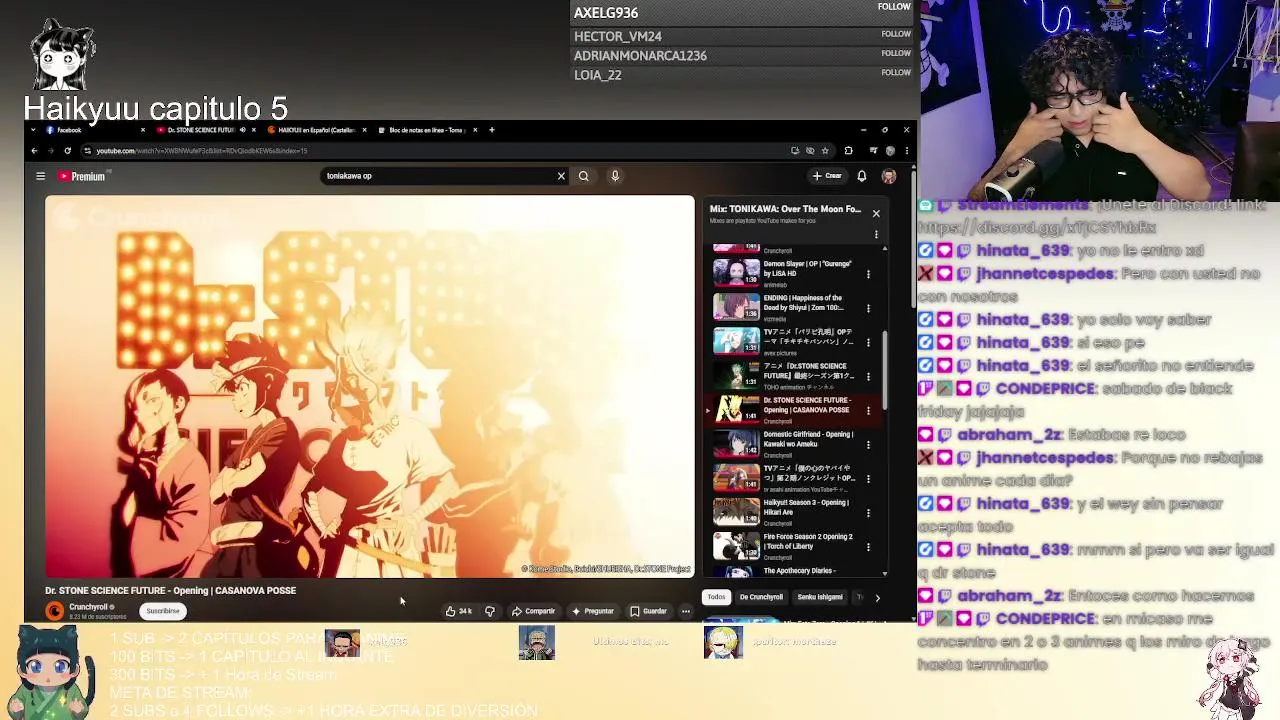Viewport: 1280px width, 720px height.
Task: Click the Dr. STONE video player area
Action: [x=369, y=387]
